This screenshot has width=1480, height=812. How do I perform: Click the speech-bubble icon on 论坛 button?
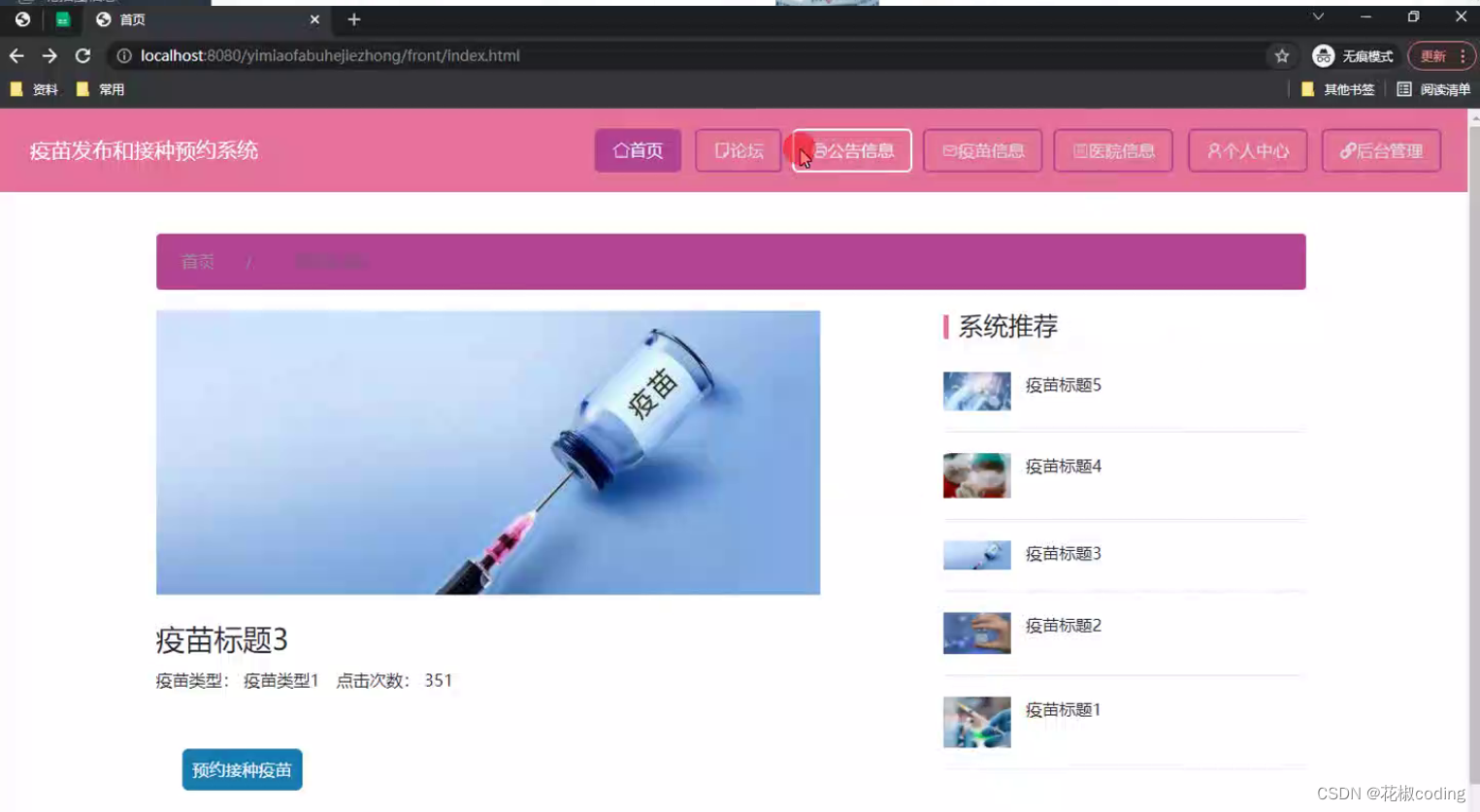click(721, 150)
